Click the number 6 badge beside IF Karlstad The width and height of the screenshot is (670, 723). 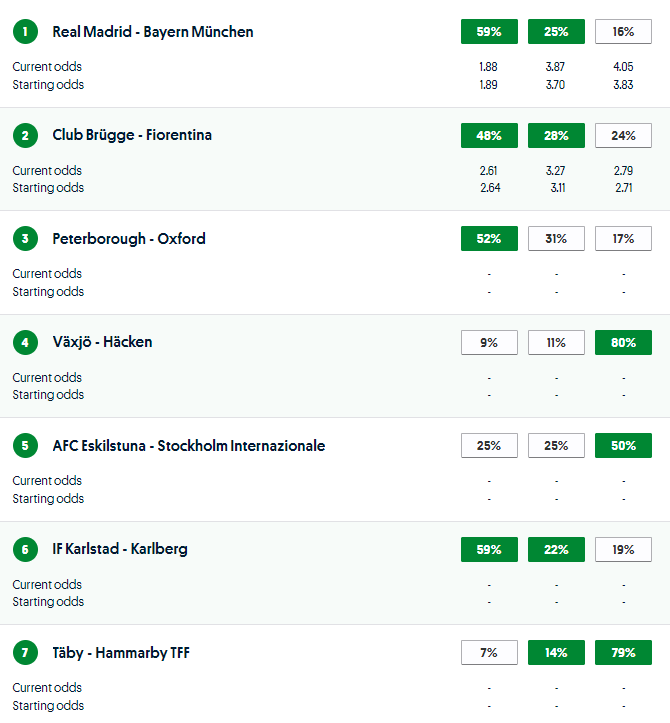(x=24, y=549)
